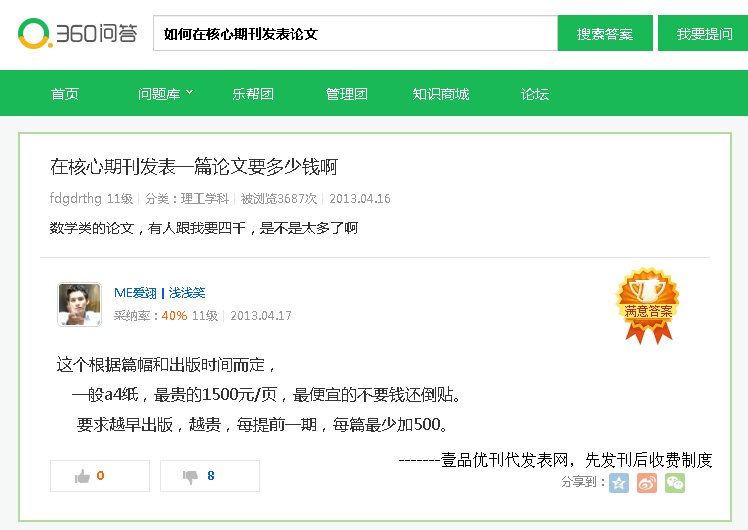Click the 搜索答案 button

pyautogui.click(x=605, y=33)
